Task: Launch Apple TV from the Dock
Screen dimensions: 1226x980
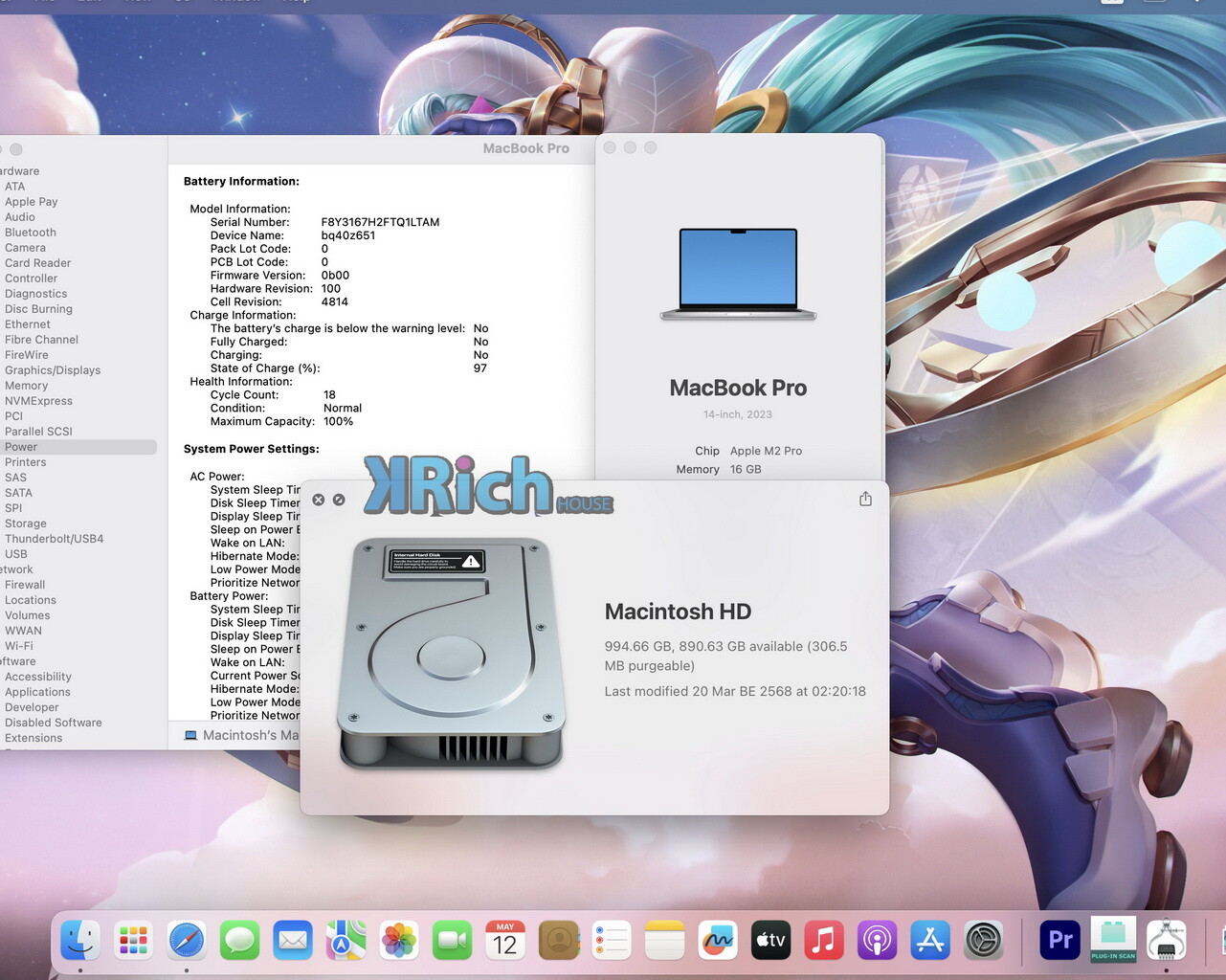Action: tap(770, 940)
